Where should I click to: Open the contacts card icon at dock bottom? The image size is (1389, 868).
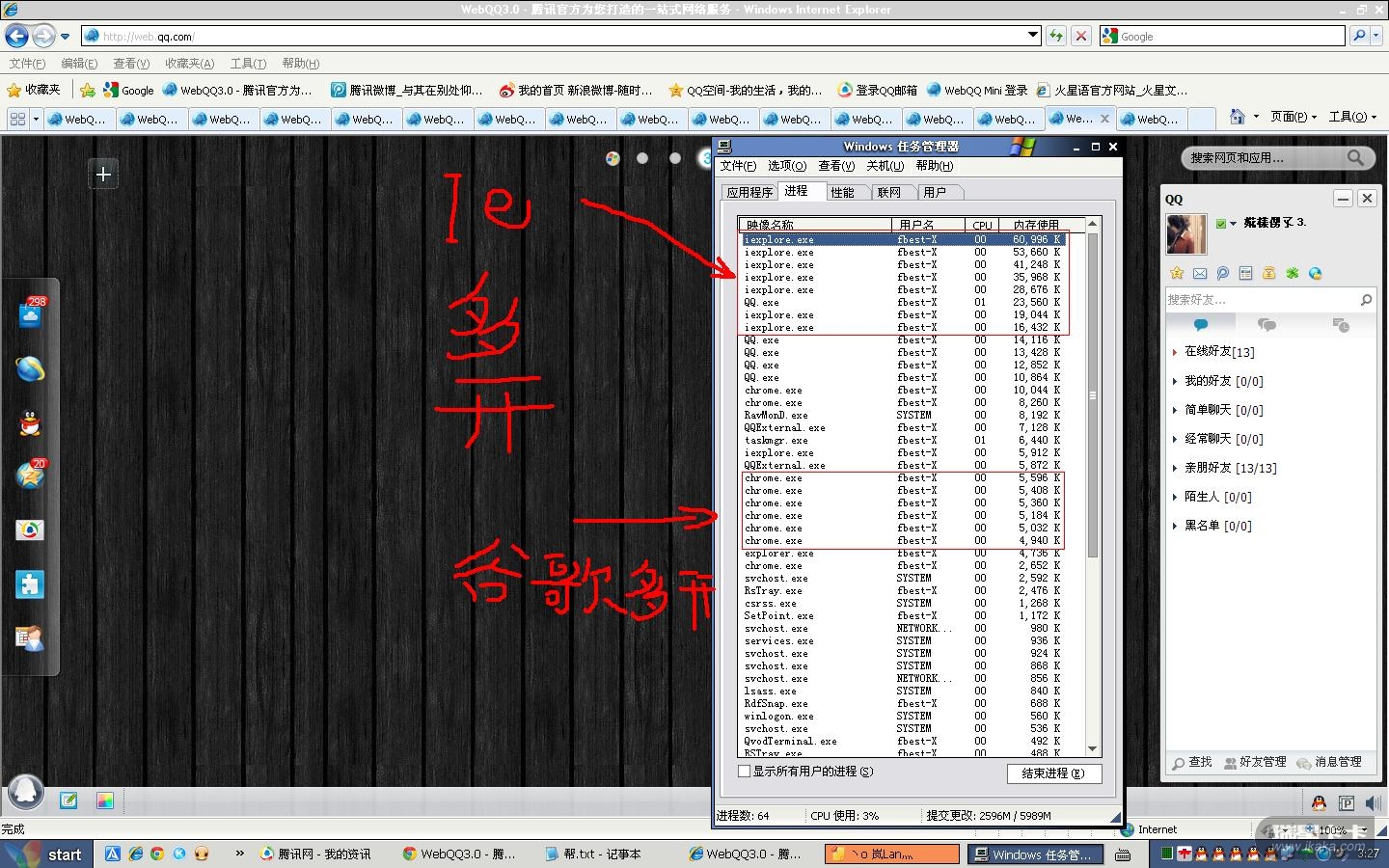(30, 637)
